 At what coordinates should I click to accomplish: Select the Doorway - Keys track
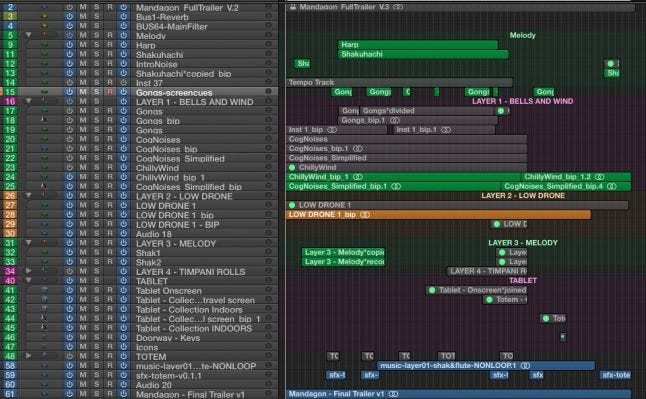168,338
